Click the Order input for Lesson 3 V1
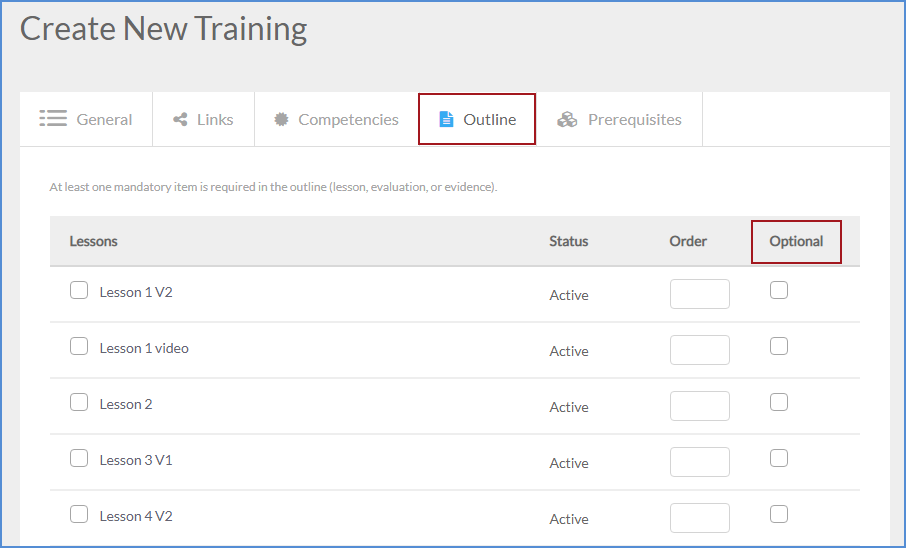906x548 pixels. click(699, 462)
